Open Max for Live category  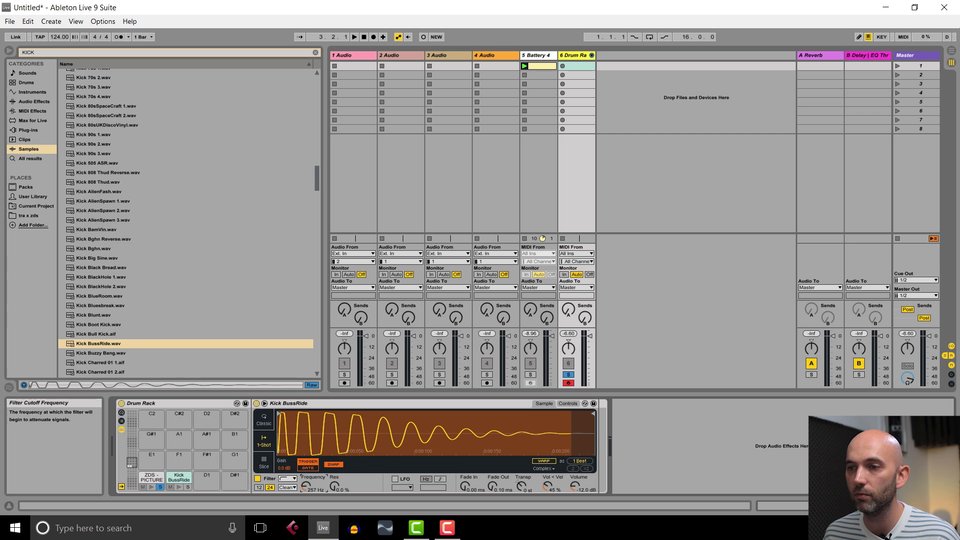point(32,121)
